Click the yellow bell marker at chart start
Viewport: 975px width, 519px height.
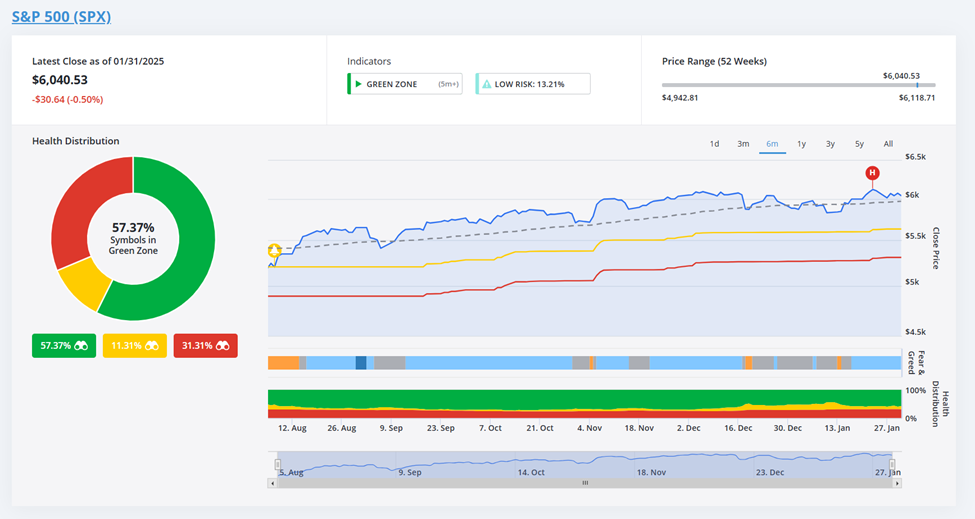tap(274, 250)
